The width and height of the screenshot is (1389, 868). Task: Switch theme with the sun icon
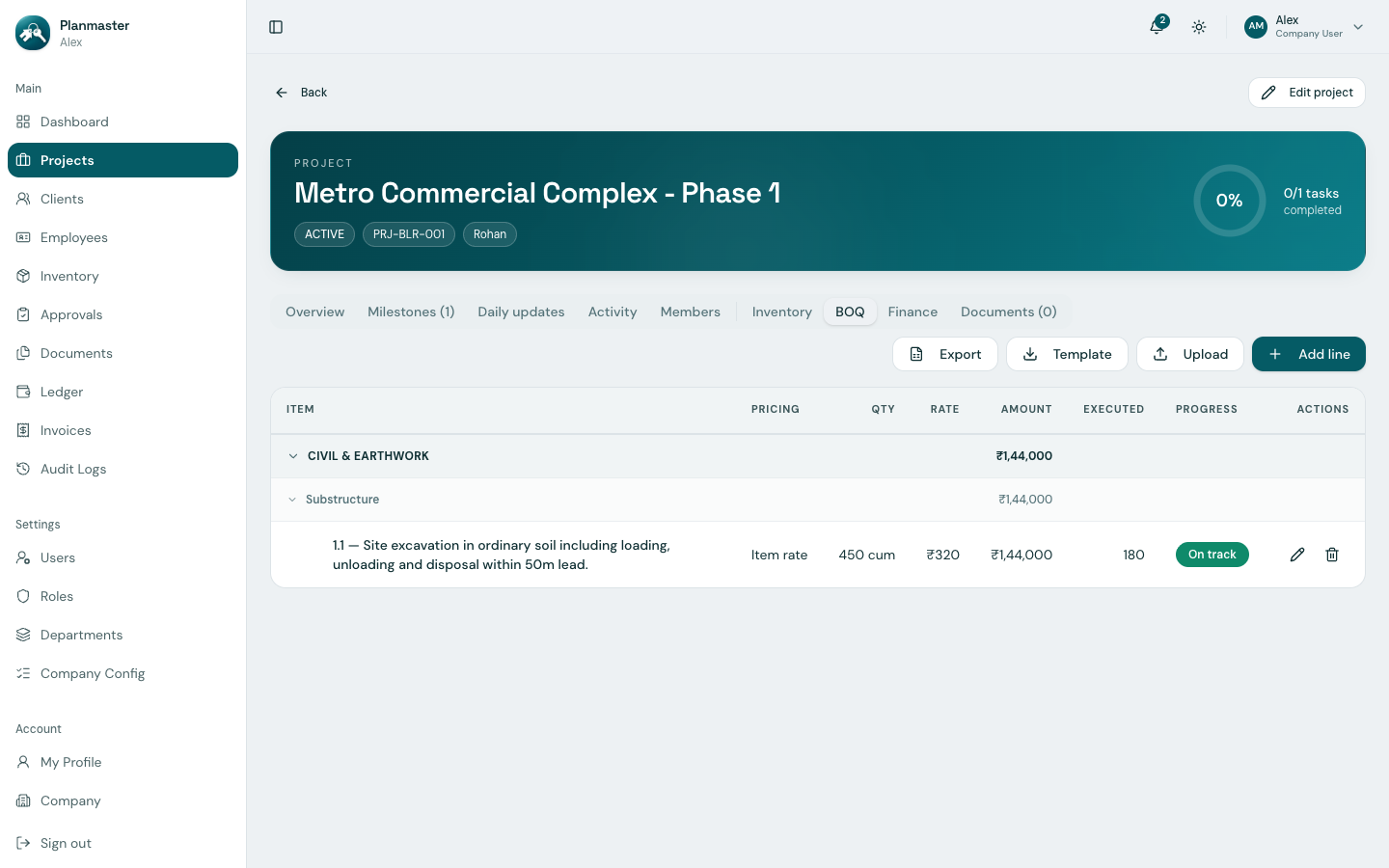(x=1199, y=27)
